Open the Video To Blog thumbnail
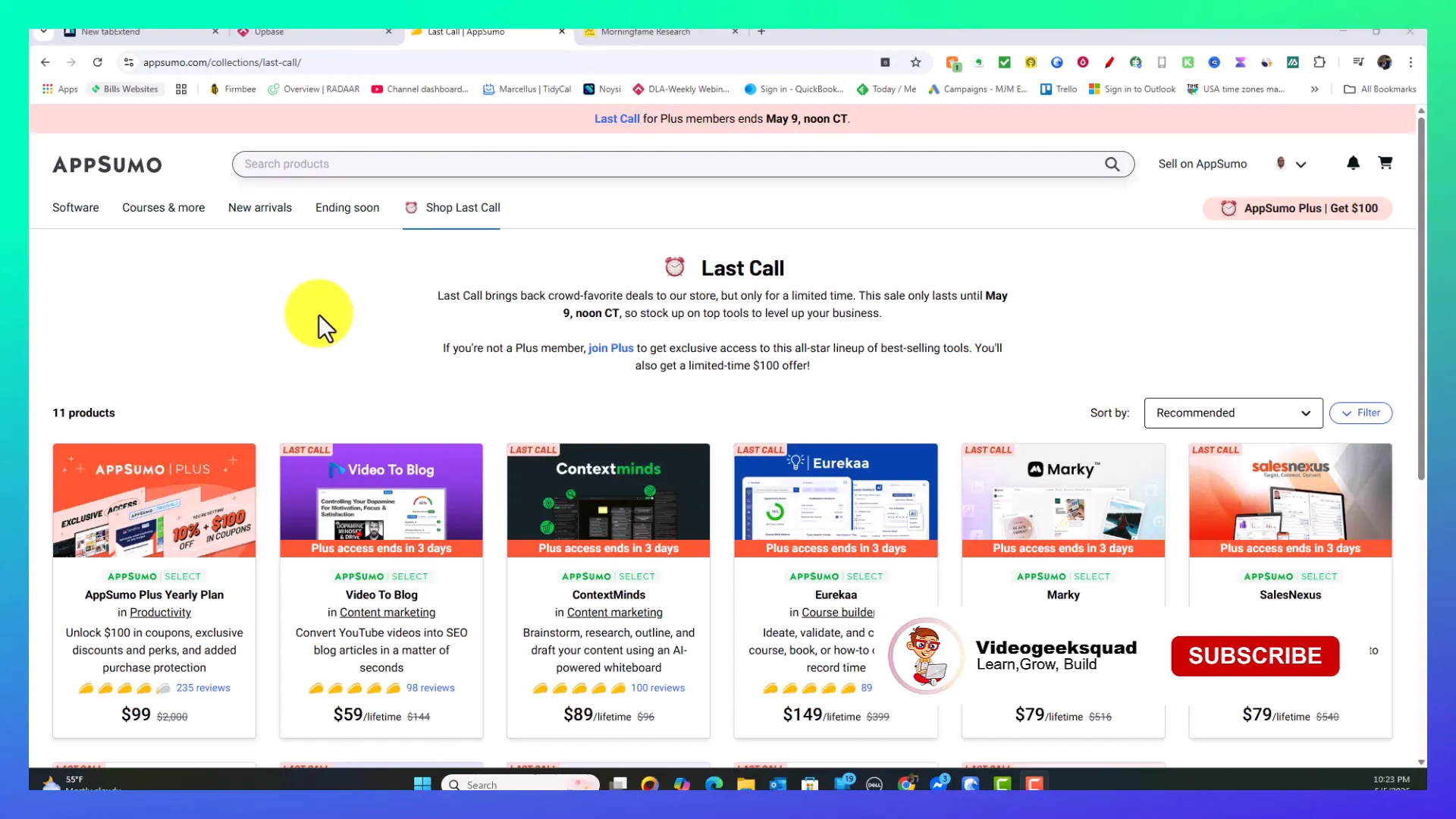 pyautogui.click(x=381, y=500)
